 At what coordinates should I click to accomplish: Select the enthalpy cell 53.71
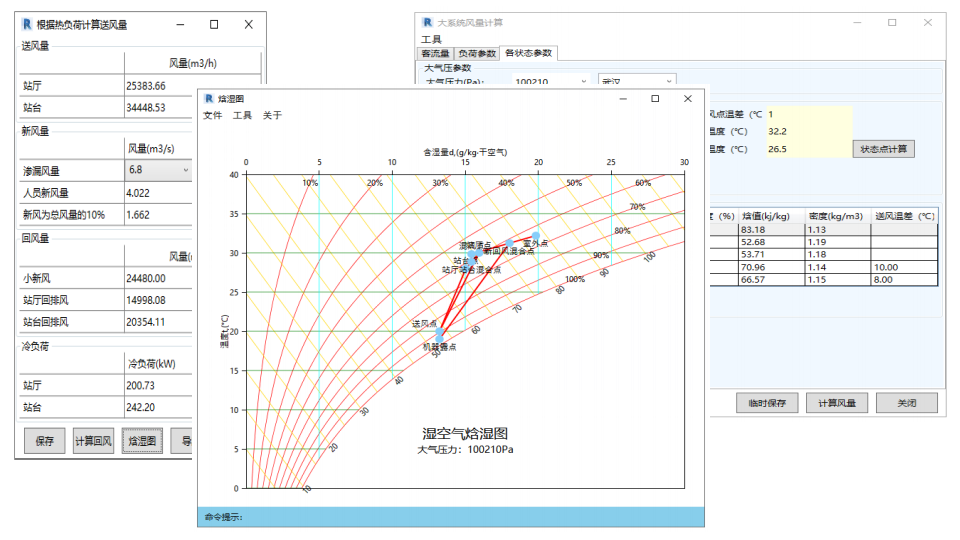point(771,254)
